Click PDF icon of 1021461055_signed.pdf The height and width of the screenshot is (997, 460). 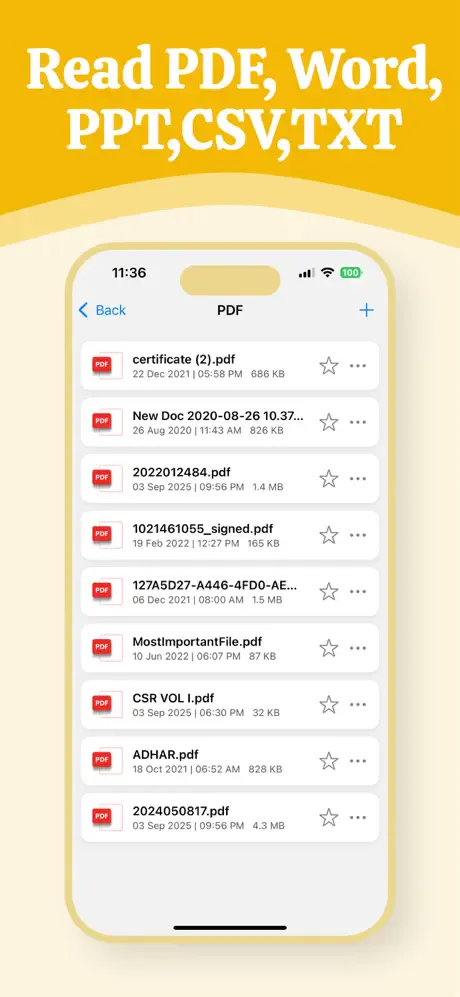(x=107, y=535)
